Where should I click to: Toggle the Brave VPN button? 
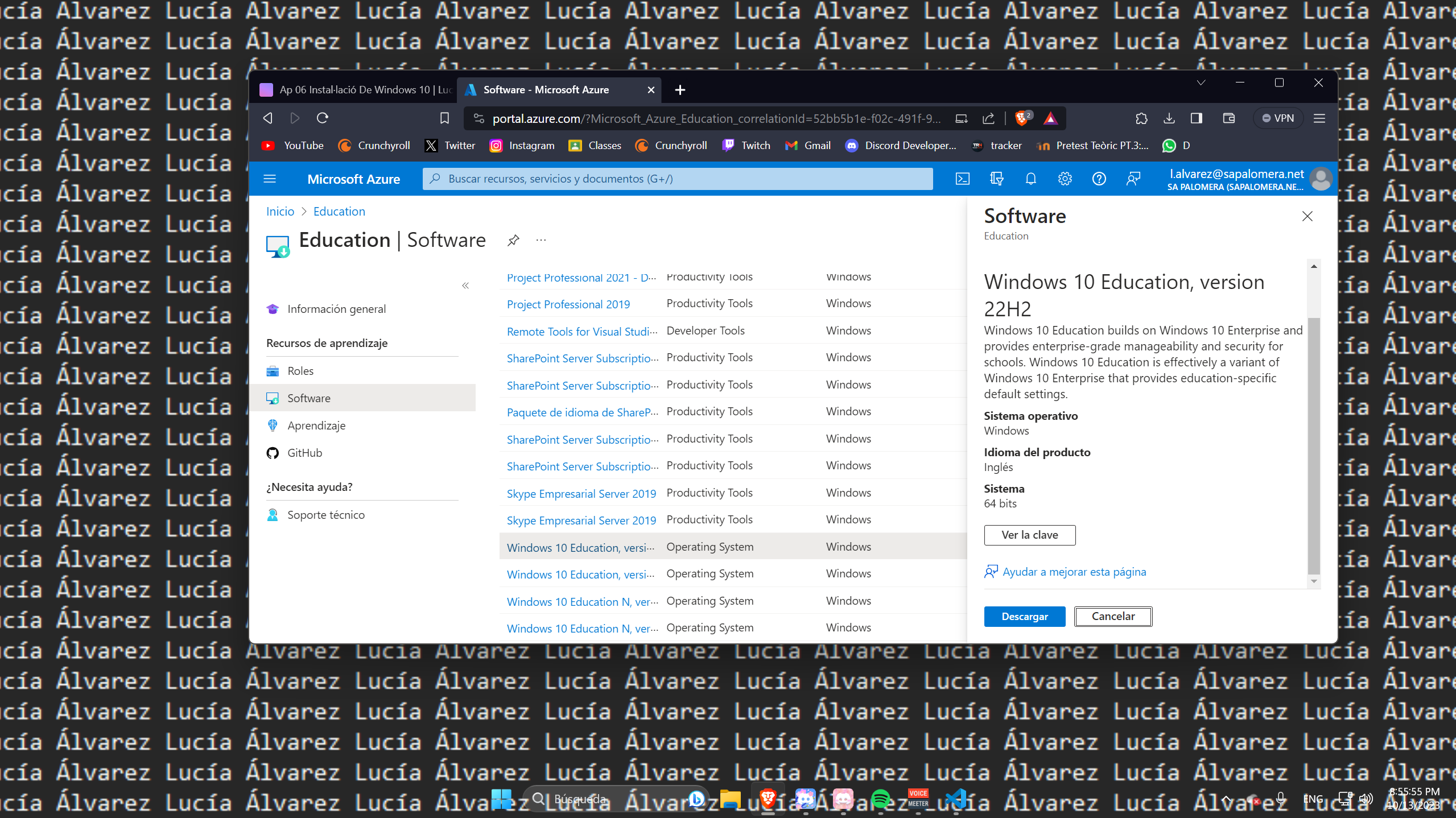1278,118
